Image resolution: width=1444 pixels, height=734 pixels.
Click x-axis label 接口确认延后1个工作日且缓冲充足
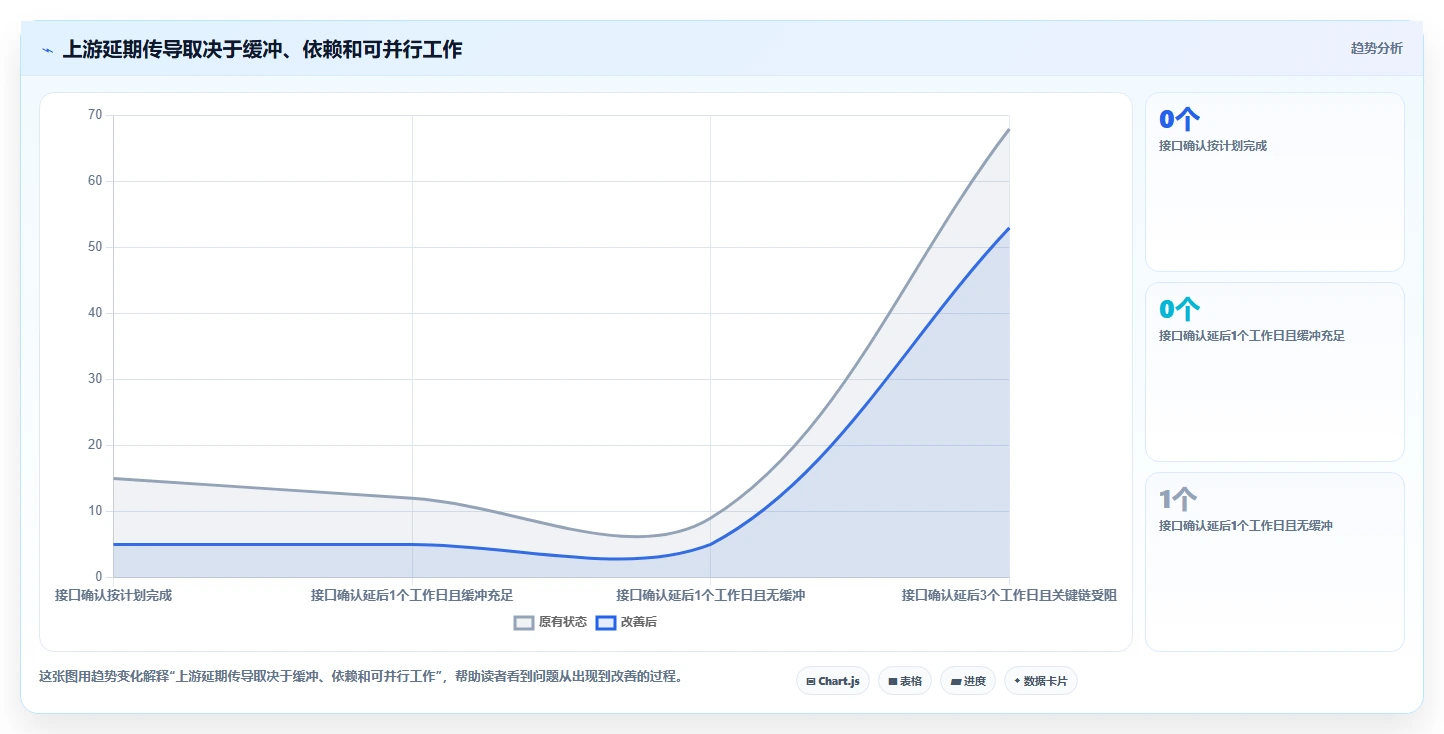click(412, 595)
